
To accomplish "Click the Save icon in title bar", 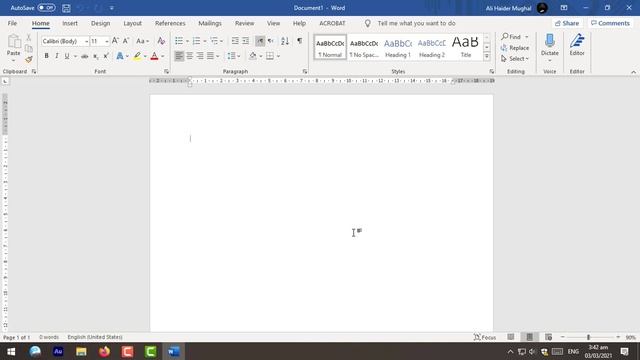I will 66,8.
